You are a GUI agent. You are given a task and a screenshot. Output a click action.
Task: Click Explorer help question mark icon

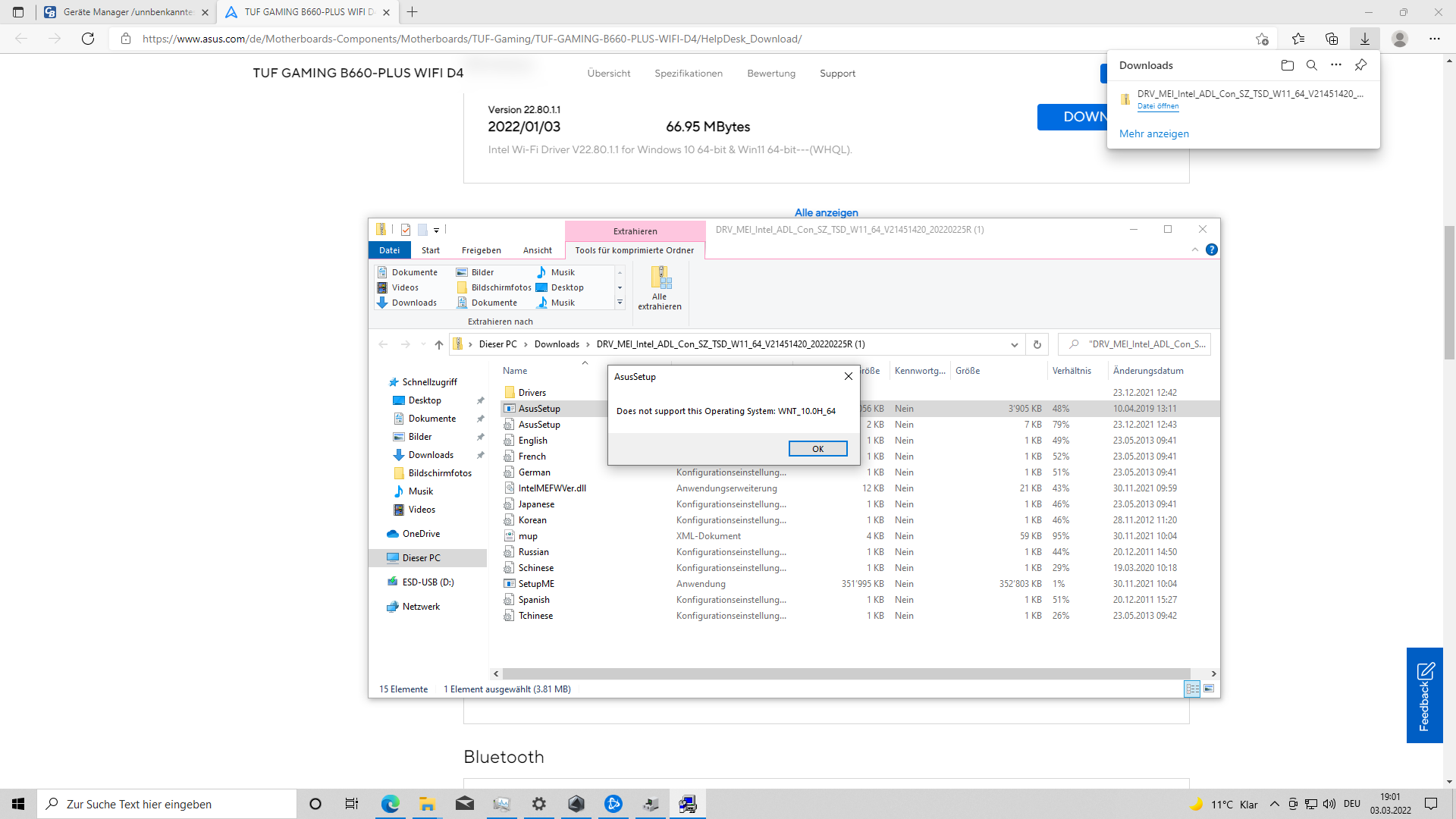1211,249
